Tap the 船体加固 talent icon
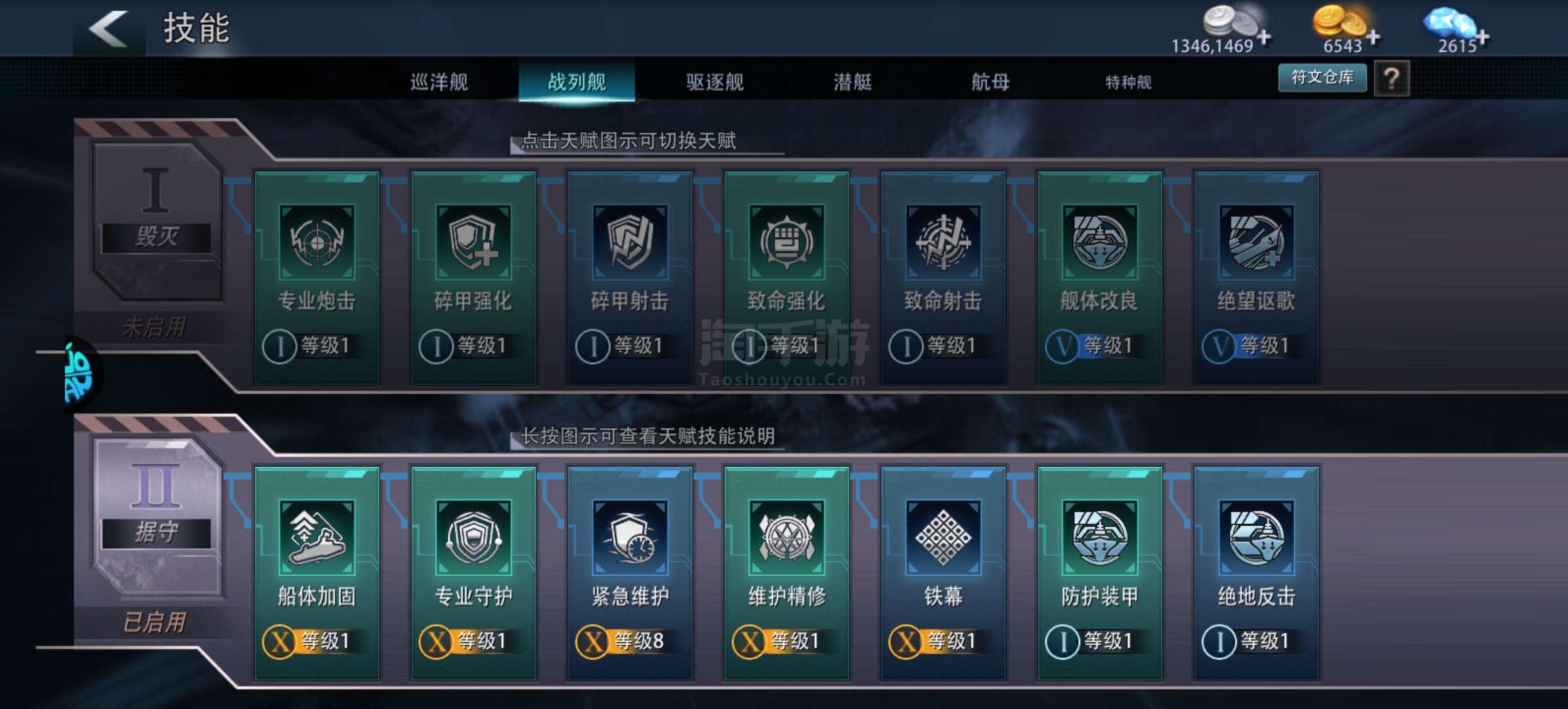 coord(317,537)
